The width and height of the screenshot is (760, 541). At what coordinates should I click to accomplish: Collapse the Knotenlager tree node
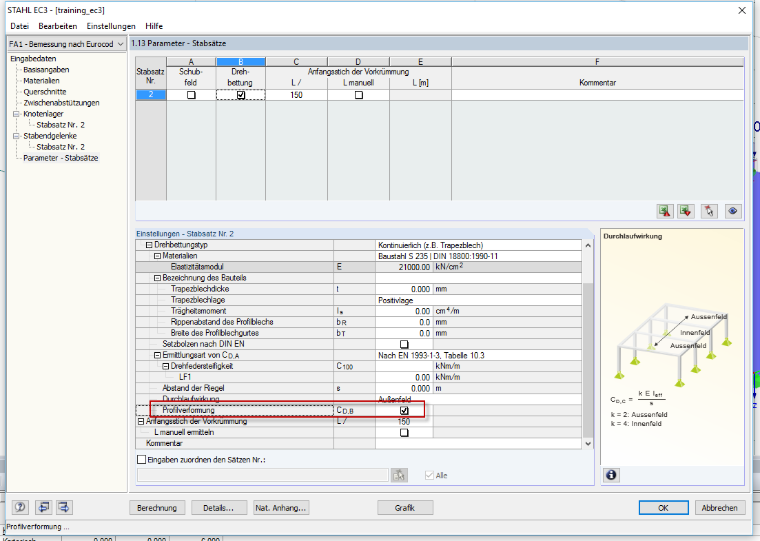click(x=16, y=114)
